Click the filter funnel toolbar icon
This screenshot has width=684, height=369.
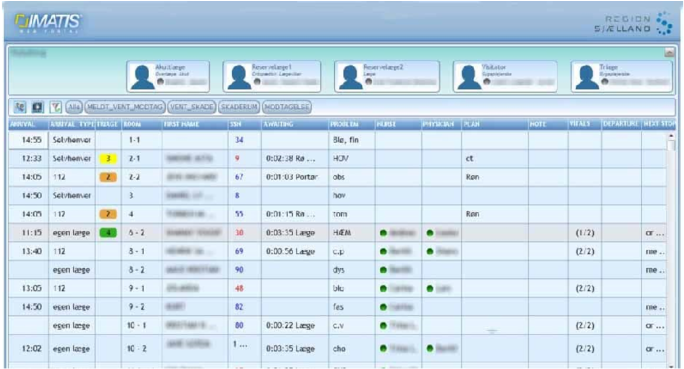[55, 107]
